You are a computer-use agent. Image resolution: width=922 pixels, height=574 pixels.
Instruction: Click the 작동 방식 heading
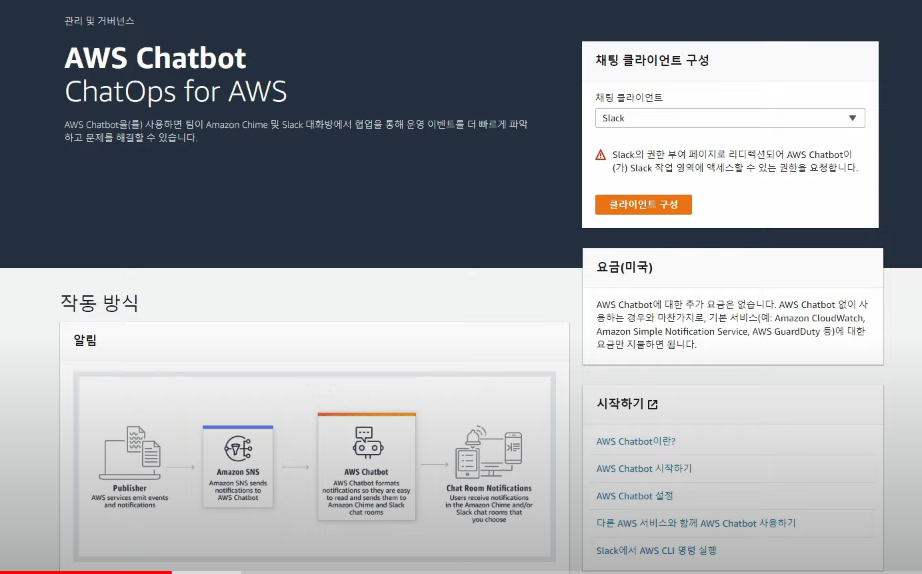(x=99, y=302)
